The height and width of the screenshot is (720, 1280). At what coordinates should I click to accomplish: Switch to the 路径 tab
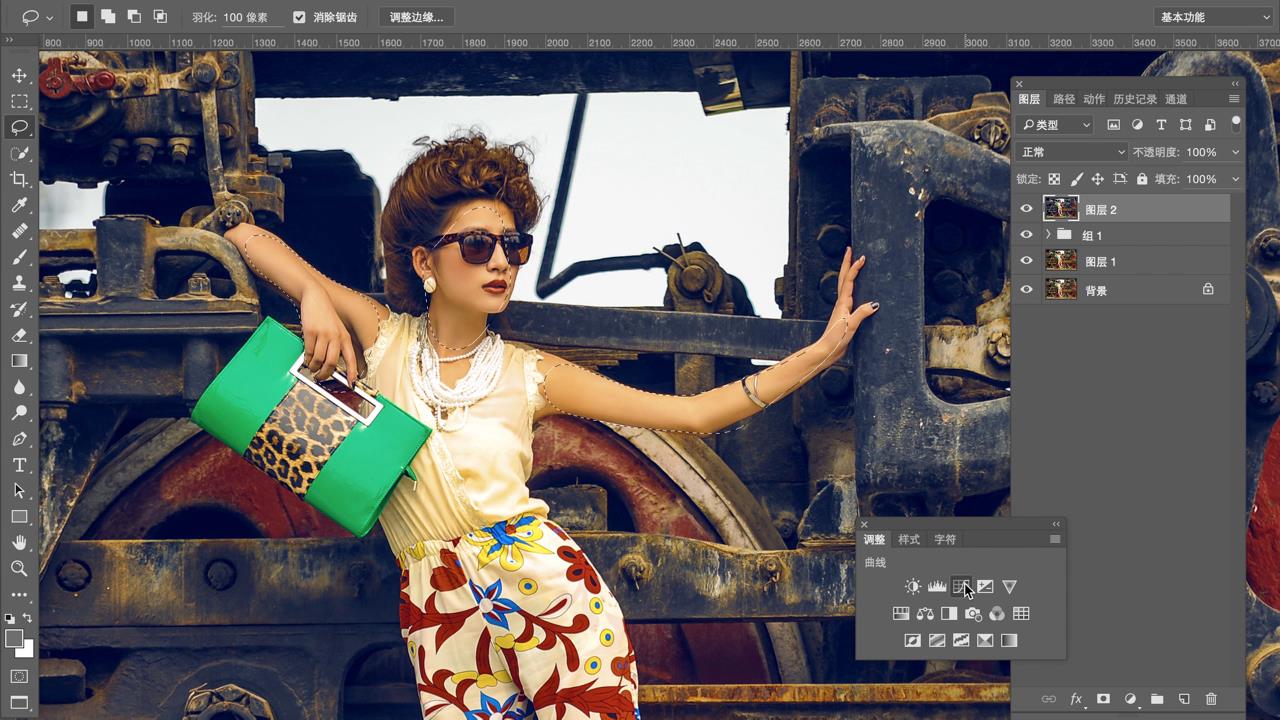coord(1064,99)
